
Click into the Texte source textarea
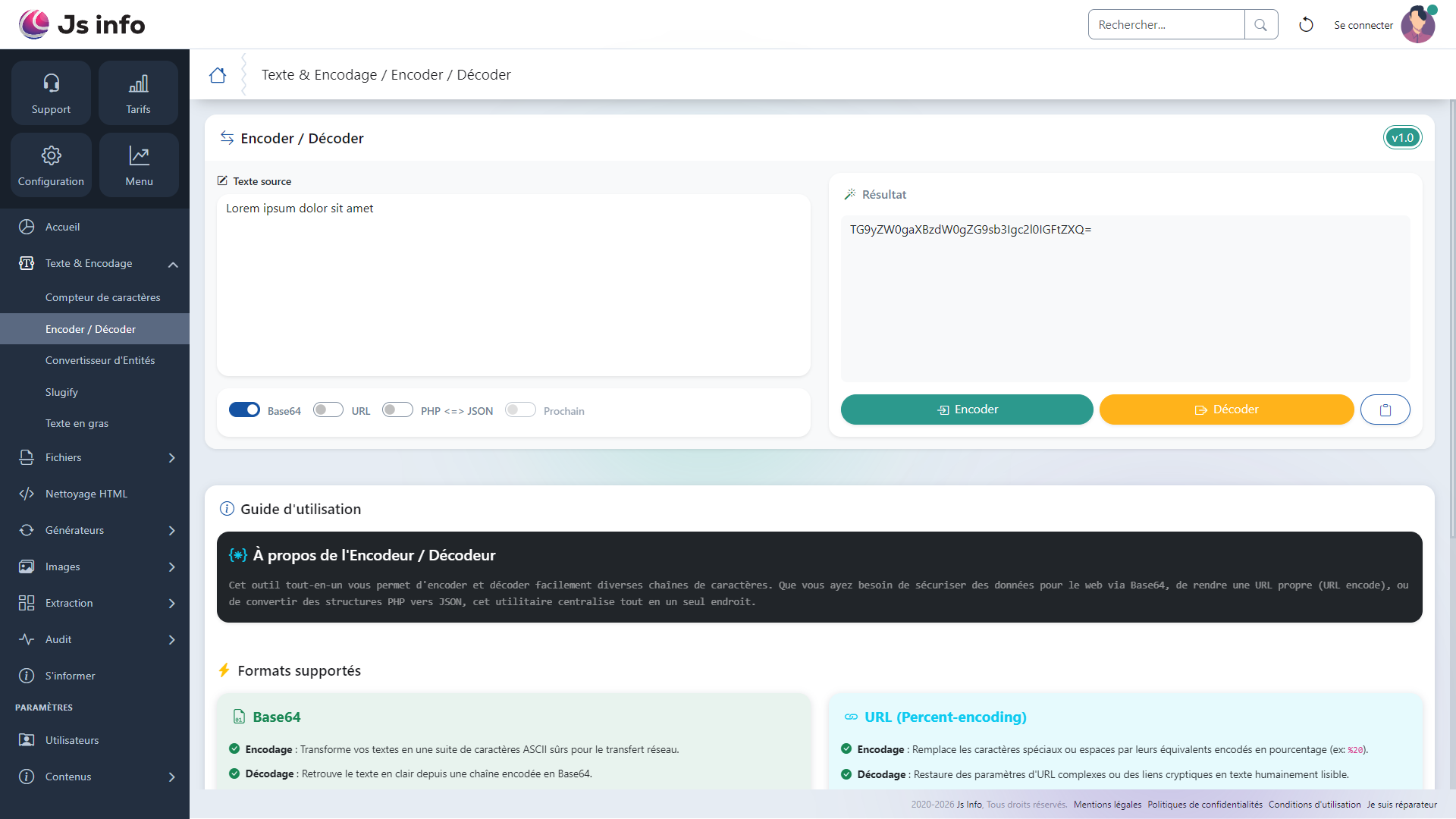pos(513,285)
